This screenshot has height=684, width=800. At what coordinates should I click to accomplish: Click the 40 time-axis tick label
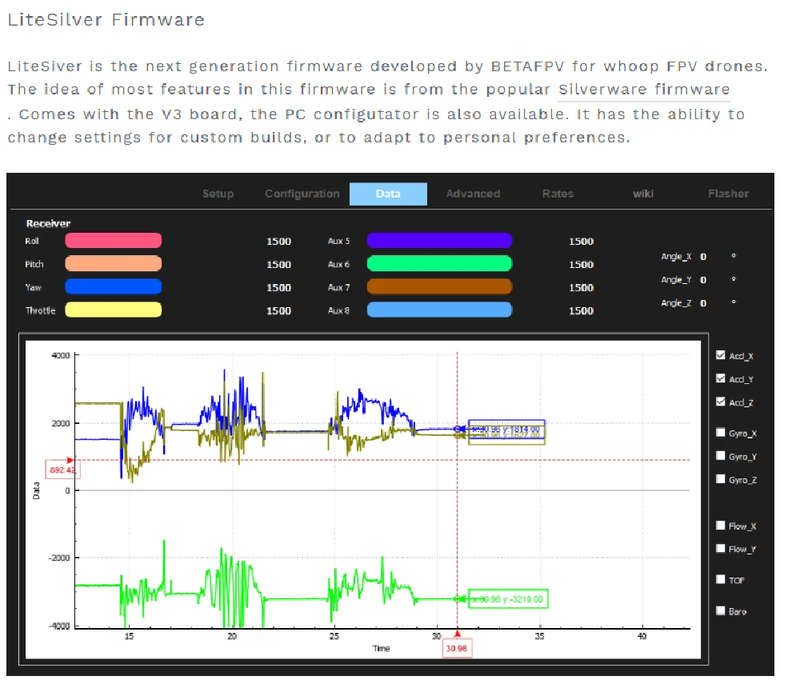(642, 636)
